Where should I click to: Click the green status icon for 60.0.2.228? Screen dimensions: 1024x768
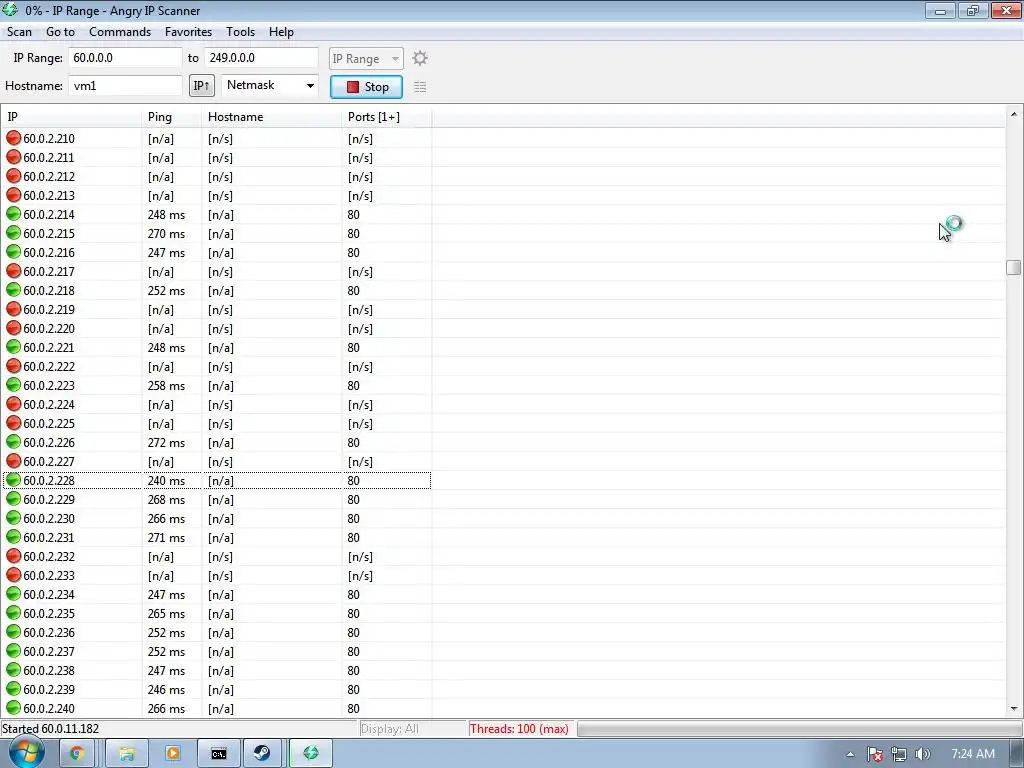coord(13,479)
